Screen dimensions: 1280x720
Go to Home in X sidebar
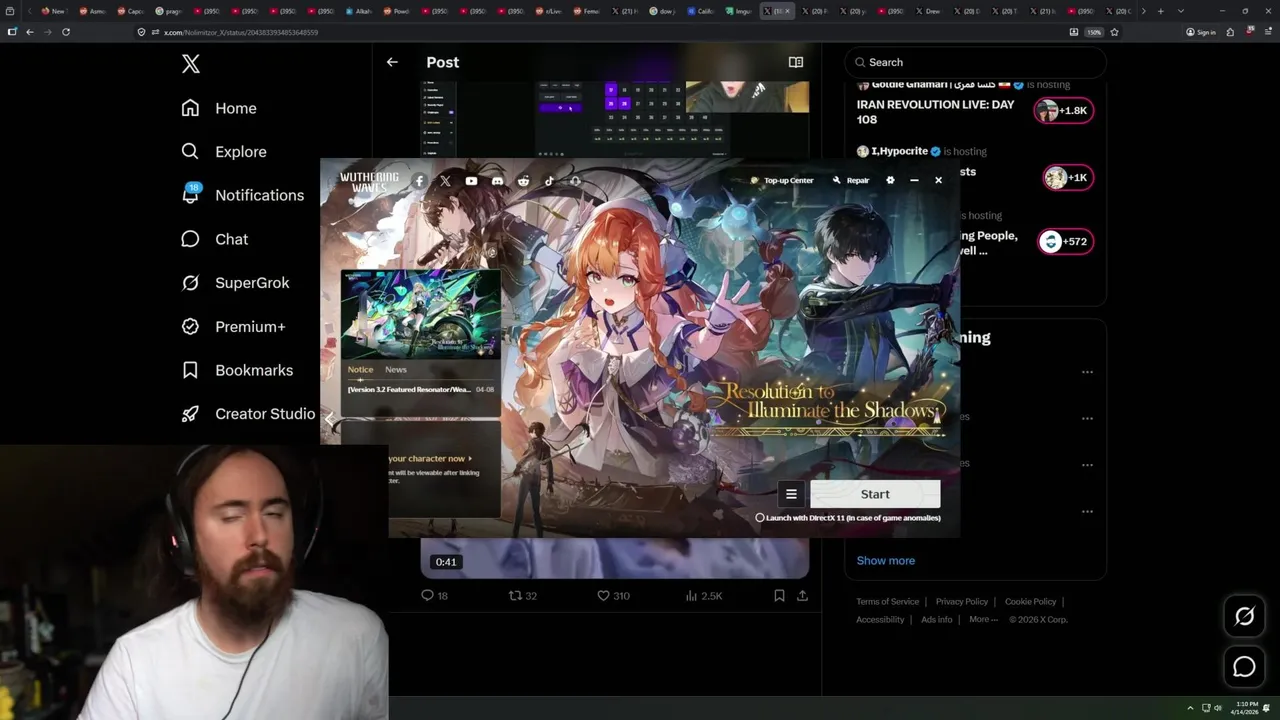coord(219,108)
